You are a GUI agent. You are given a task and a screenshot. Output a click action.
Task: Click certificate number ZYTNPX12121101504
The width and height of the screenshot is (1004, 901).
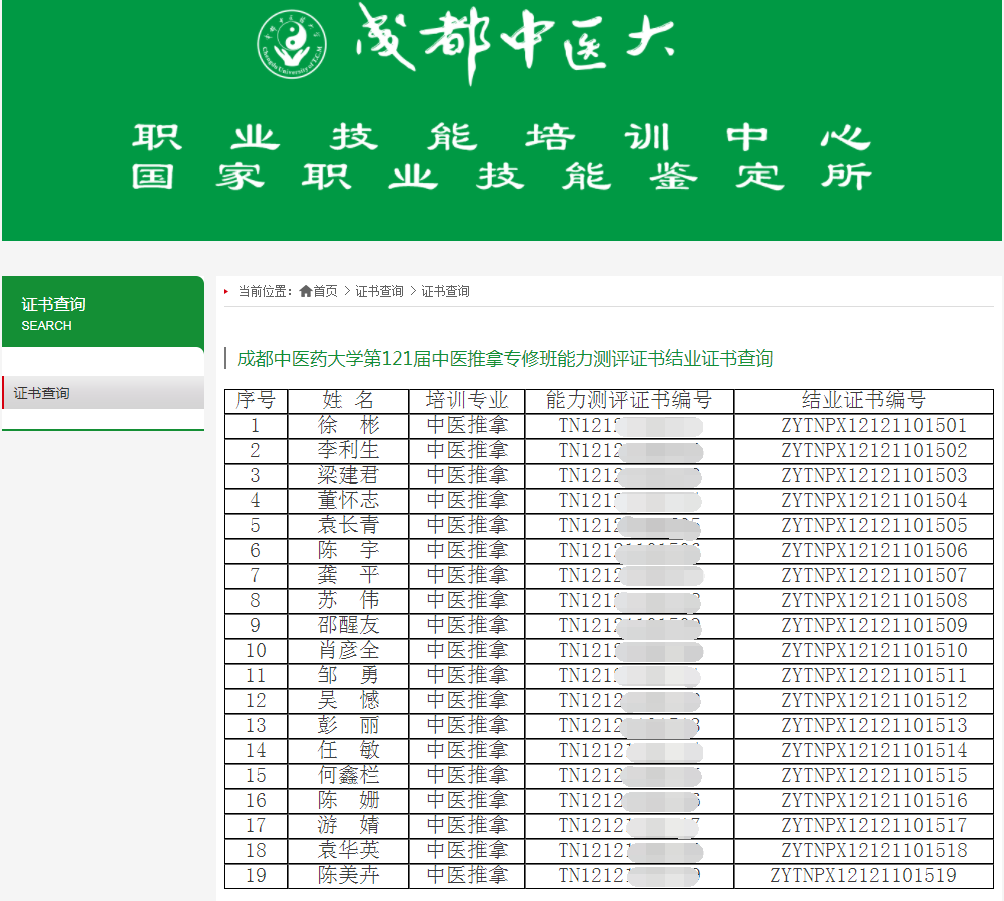click(874, 500)
